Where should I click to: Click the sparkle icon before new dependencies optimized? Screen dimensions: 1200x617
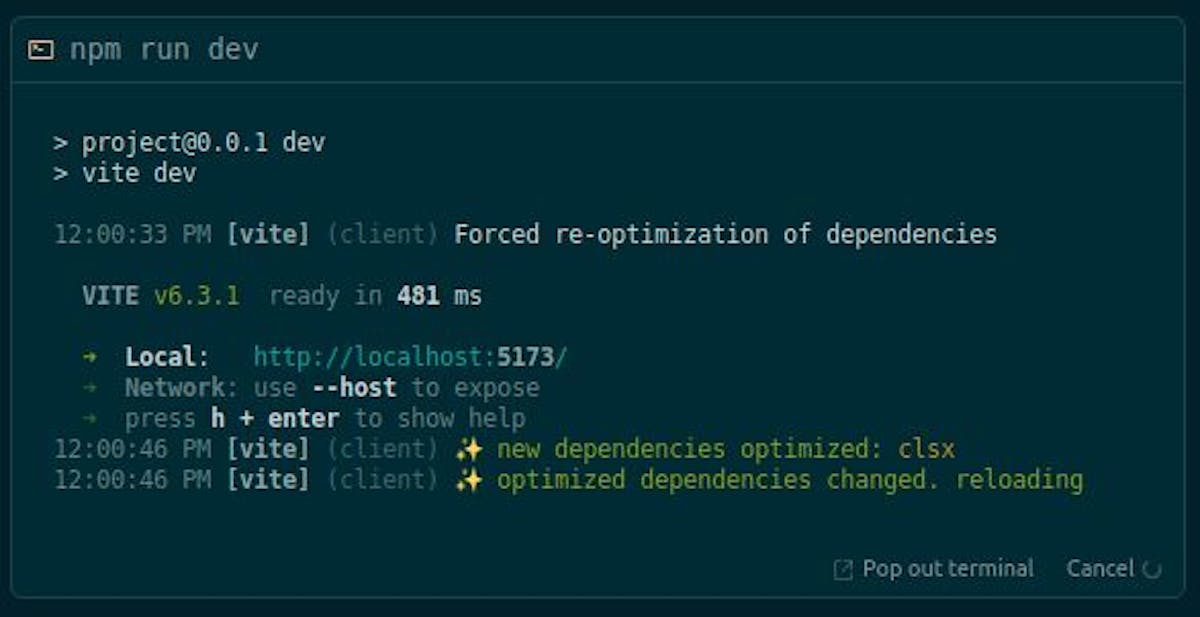(468, 449)
